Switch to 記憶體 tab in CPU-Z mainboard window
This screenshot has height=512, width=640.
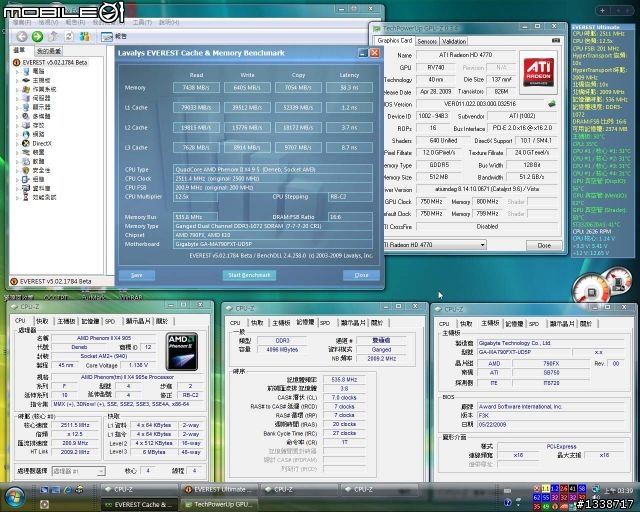(x=514, y=324)
